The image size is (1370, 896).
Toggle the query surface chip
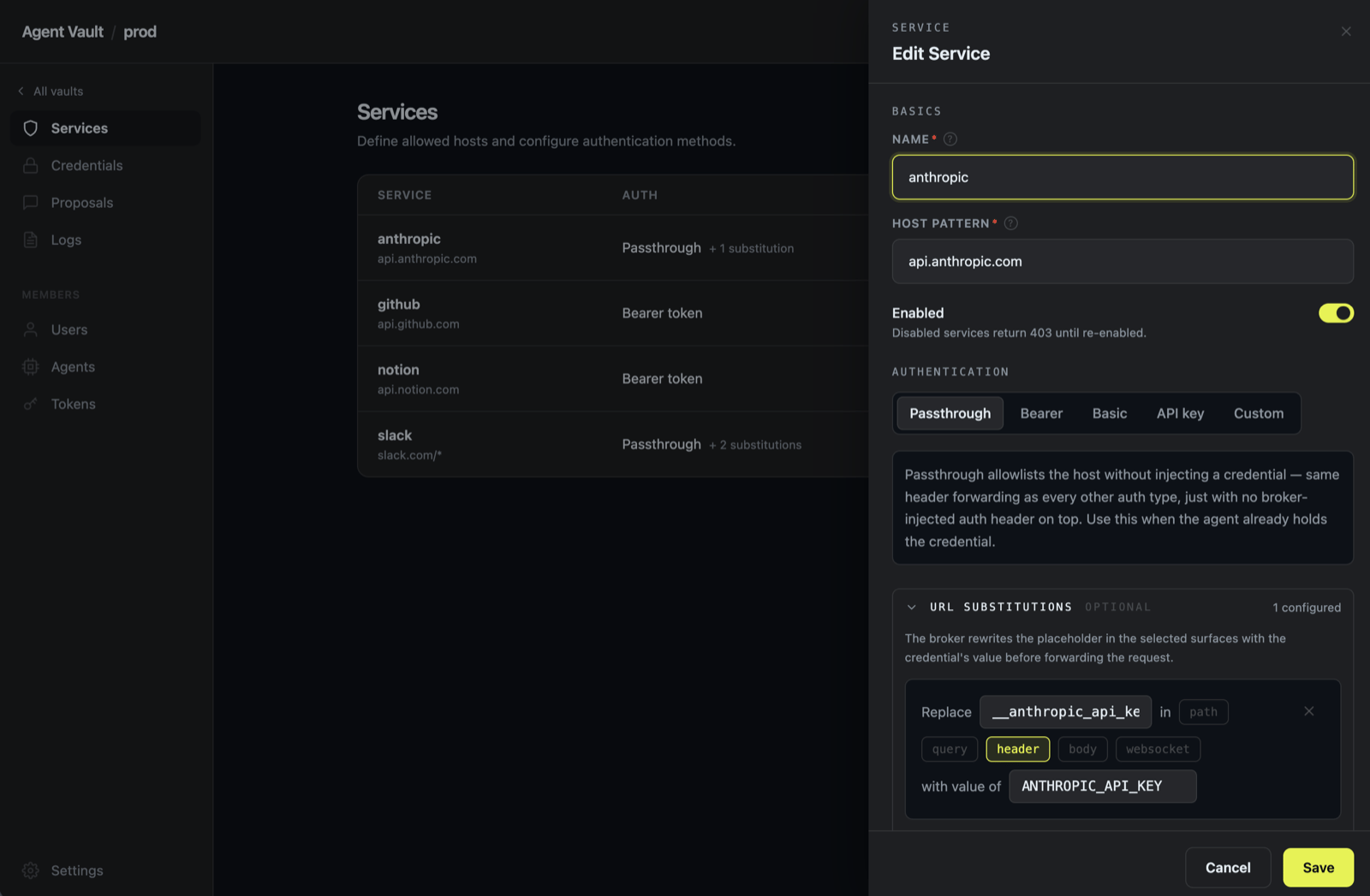[950, 749]
